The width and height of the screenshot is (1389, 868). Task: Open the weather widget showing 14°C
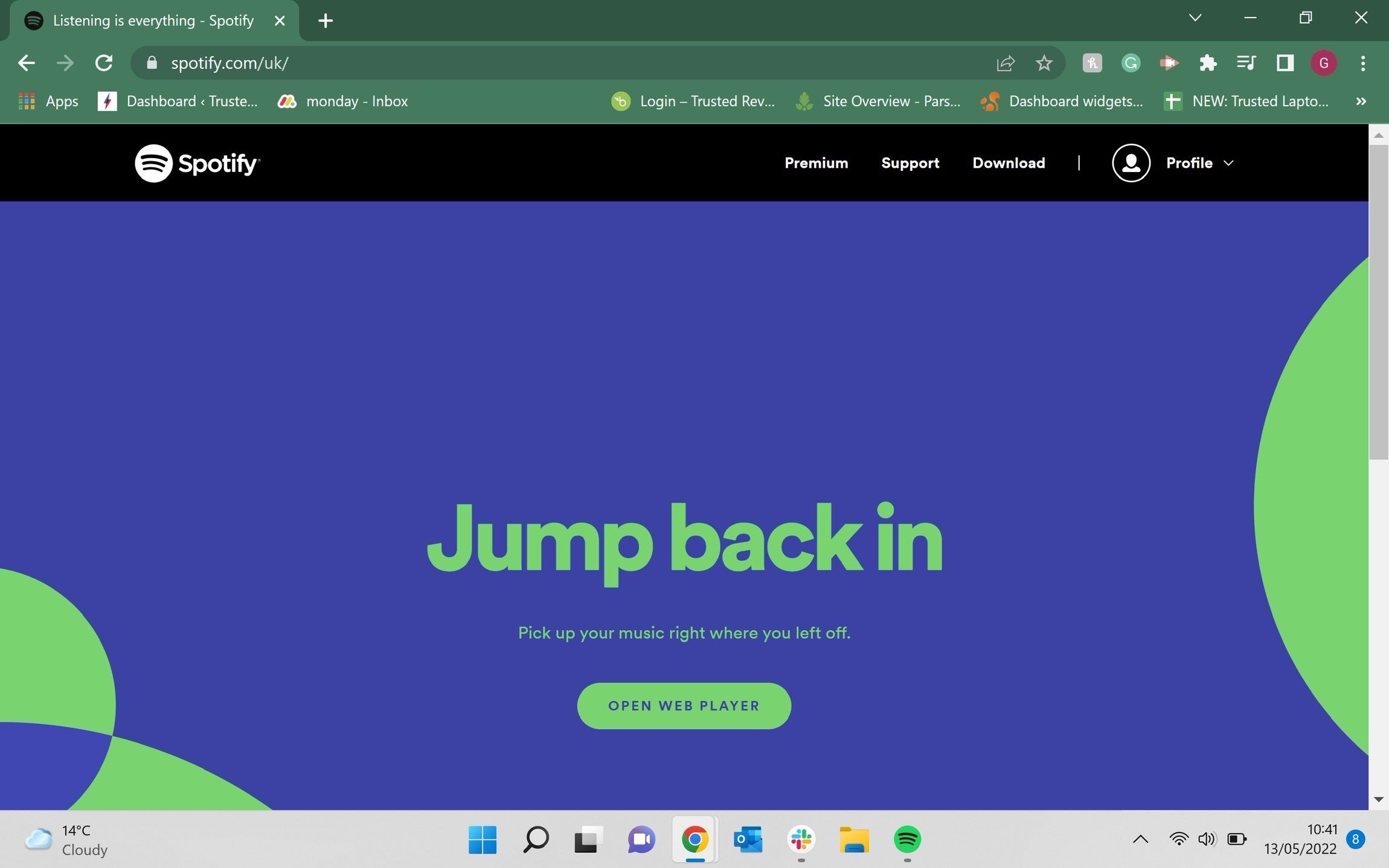coord(66,840)
